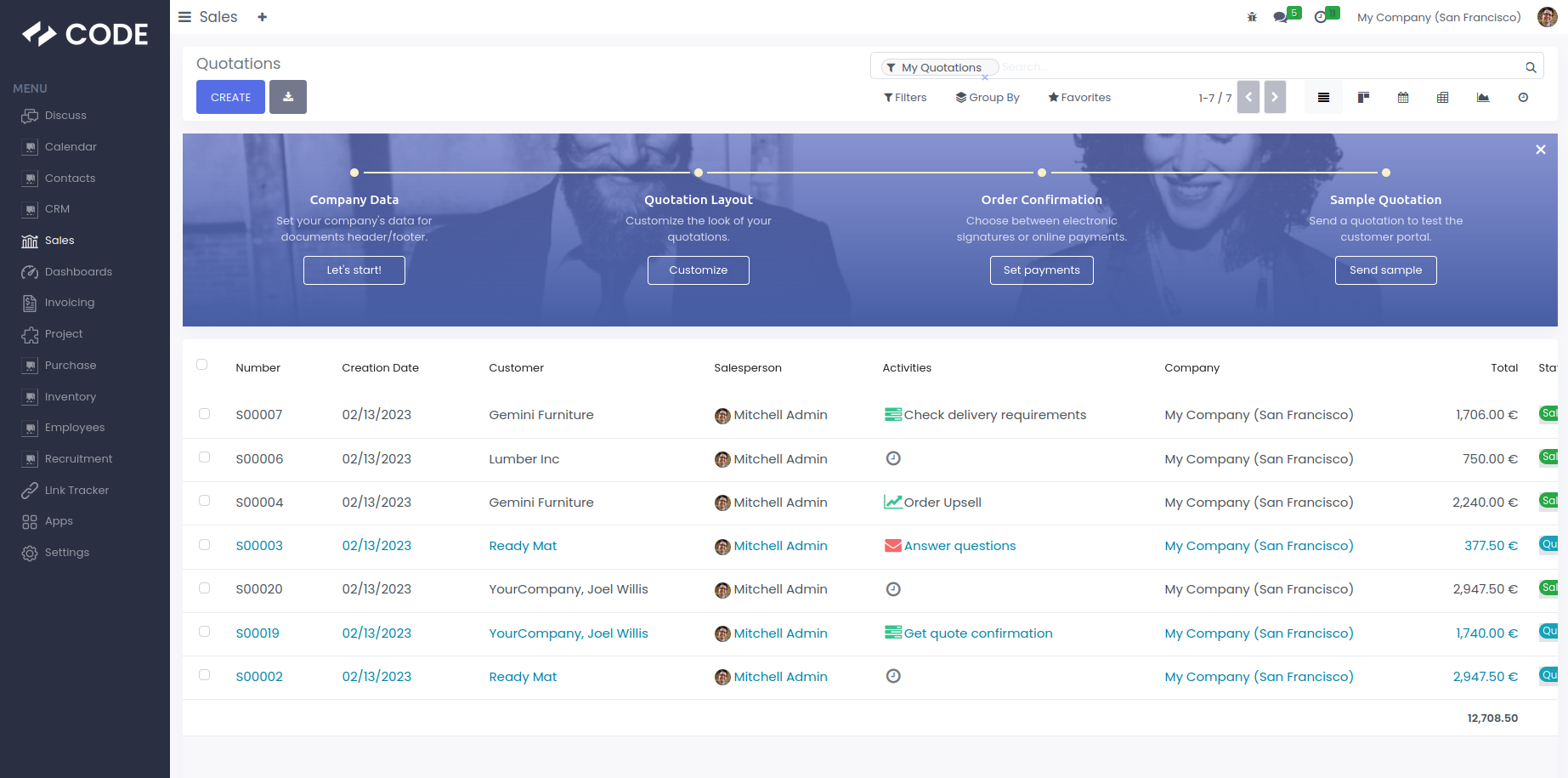Open Invoicing from the sidebar menu
1568x778 pixels.
(x=69, y=303)
